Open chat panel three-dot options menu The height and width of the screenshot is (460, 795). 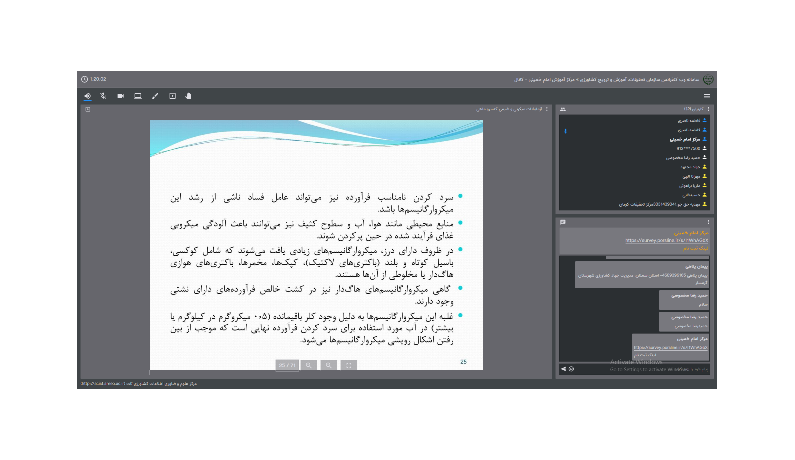pyautogui.click(x=708, y=222)
